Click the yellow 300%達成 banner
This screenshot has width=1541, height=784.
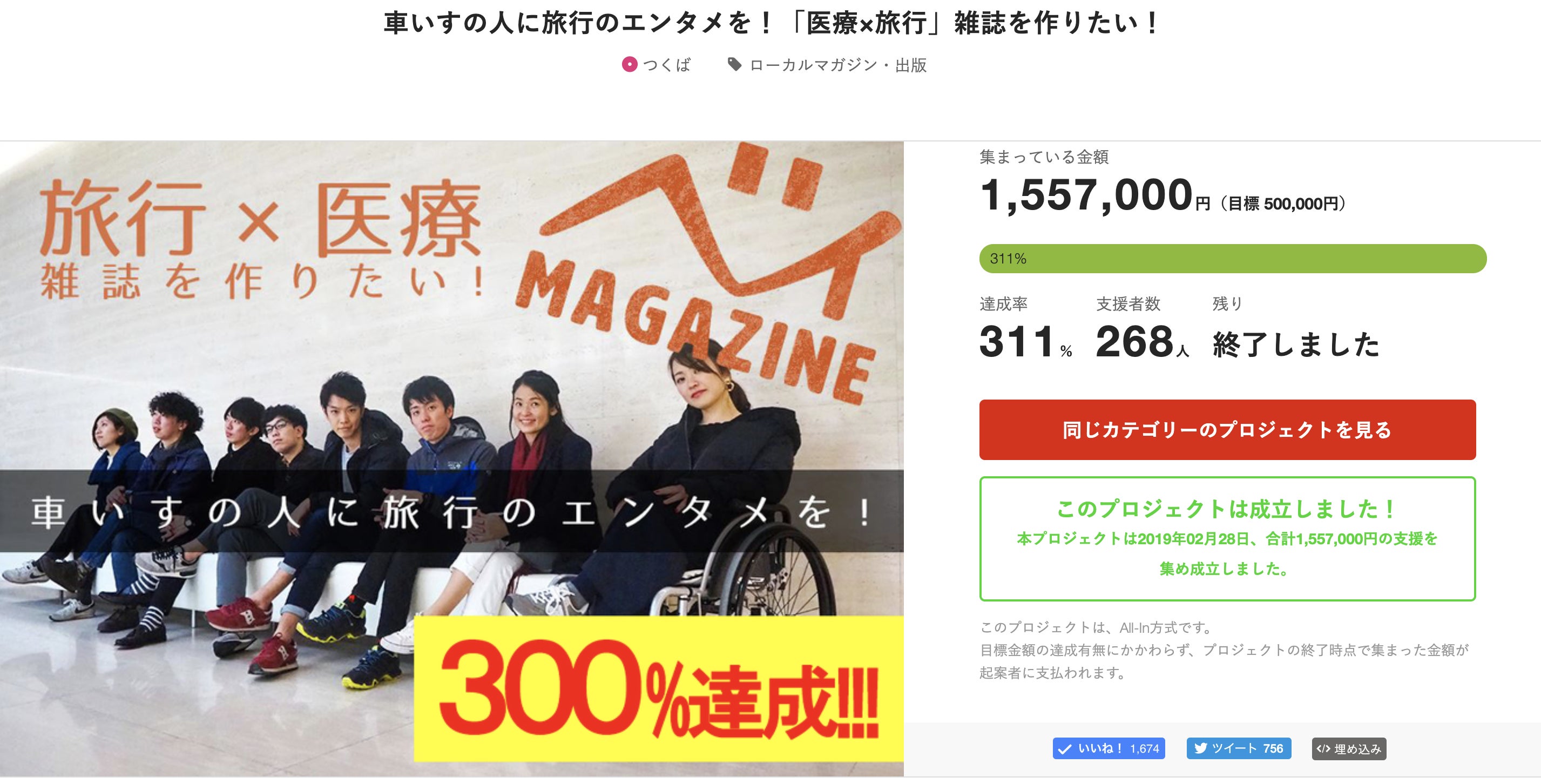(x=659, y=688)
